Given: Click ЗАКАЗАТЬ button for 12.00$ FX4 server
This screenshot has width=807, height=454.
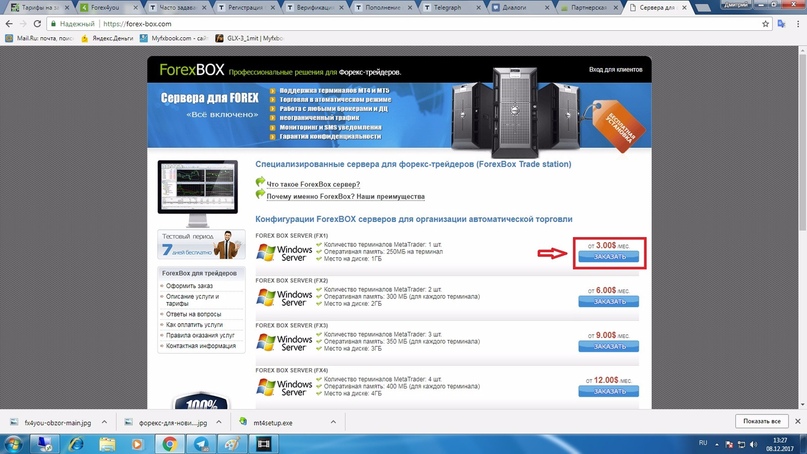Looking at the screenshot, I should click(608, 391).
